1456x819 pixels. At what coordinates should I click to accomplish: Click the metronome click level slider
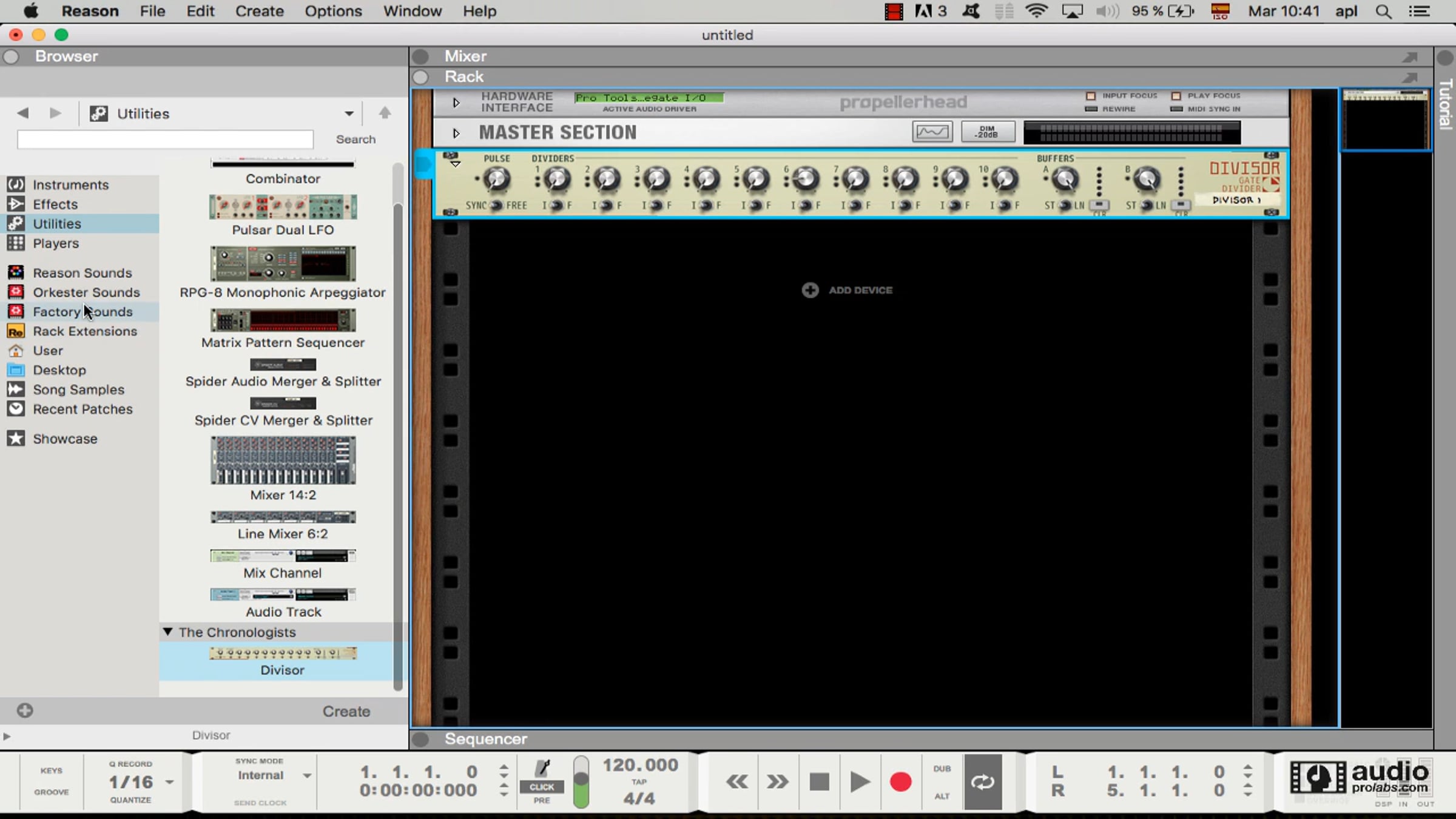(581, 781)
